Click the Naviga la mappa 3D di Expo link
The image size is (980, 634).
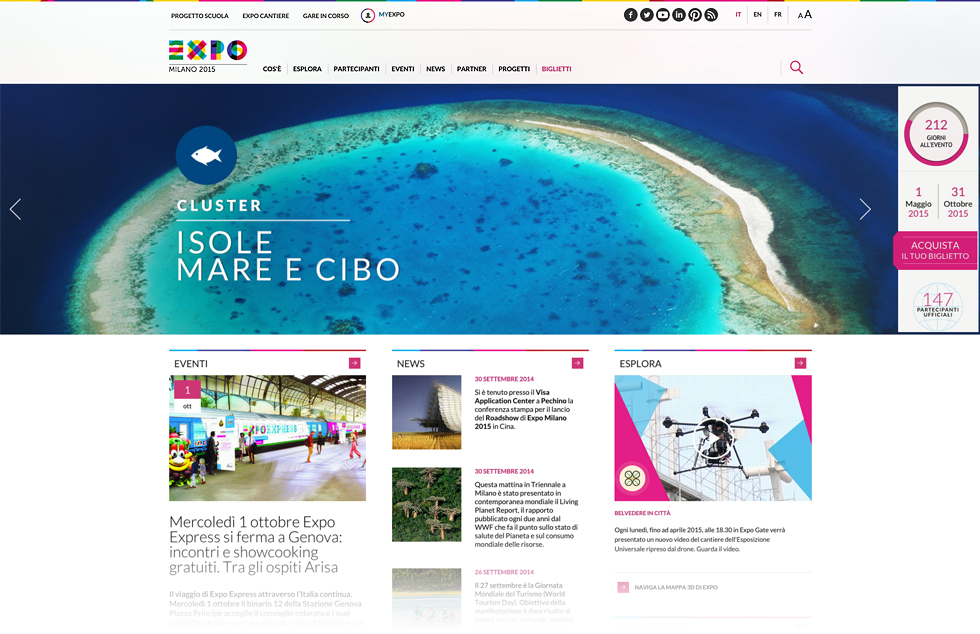click(x=676, y=587)
